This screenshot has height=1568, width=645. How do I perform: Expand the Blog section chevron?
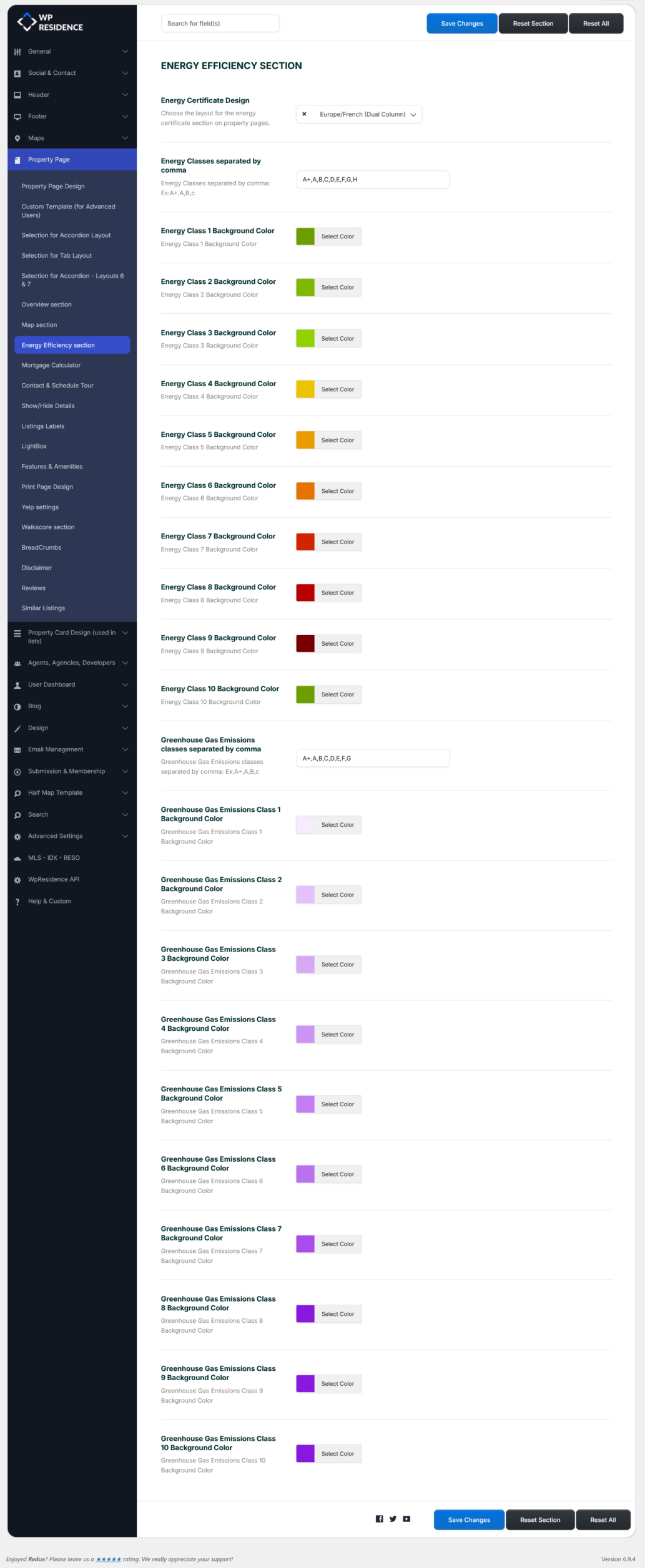(125, 706)
